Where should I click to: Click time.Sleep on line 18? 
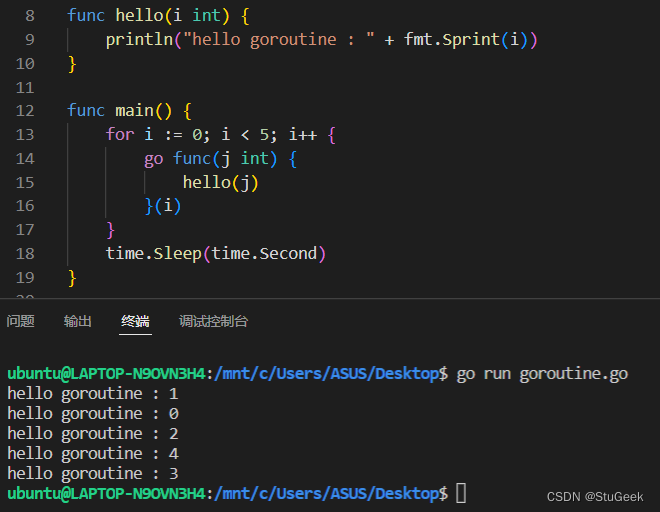(154, 254)
